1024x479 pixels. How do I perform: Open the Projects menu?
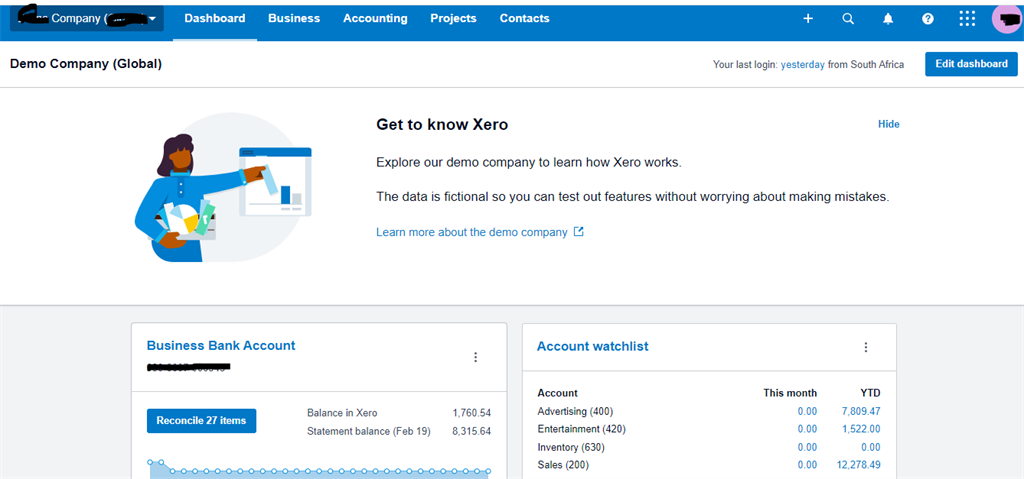pyautogui.click(x=453, y=19)
